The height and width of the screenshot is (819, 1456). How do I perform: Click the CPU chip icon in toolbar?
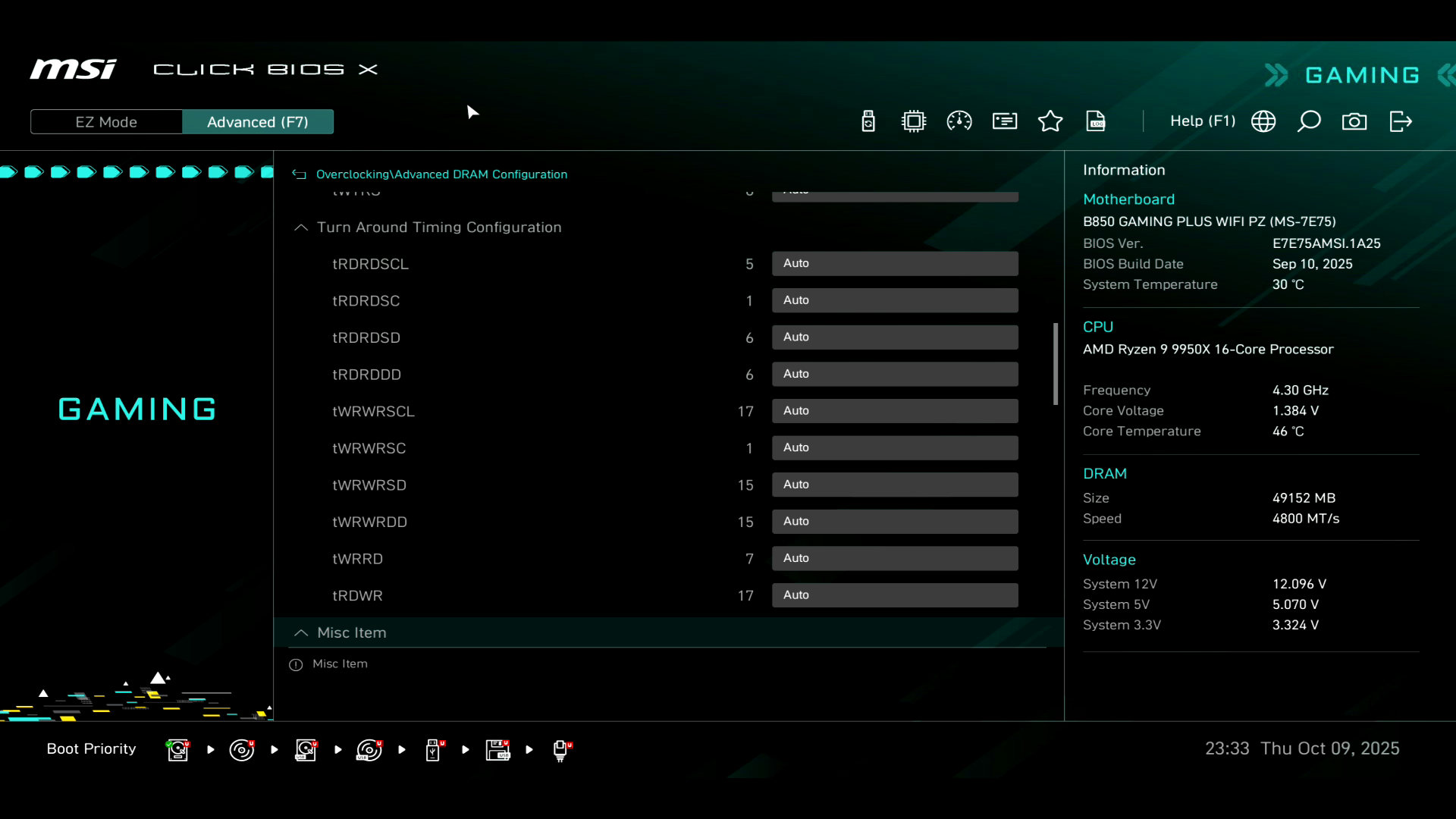point(914,121)
